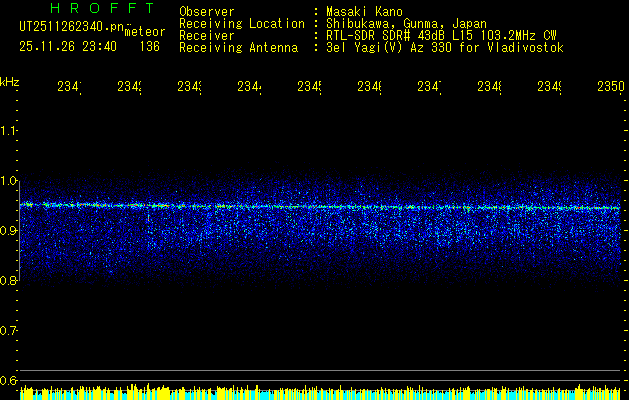
Task: Click the yellow signal level bar graph
Action: point(320,392)
